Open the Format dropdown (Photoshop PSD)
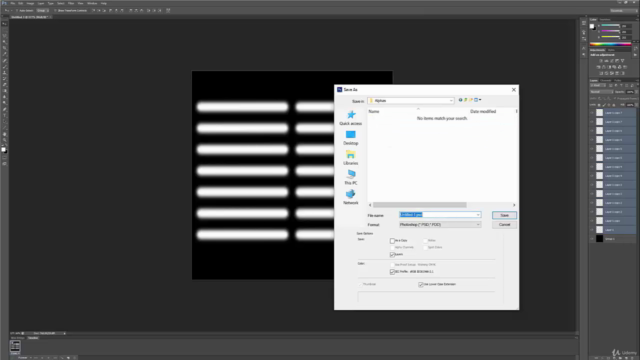Screen dimensions: 640x360 (440, 224)
